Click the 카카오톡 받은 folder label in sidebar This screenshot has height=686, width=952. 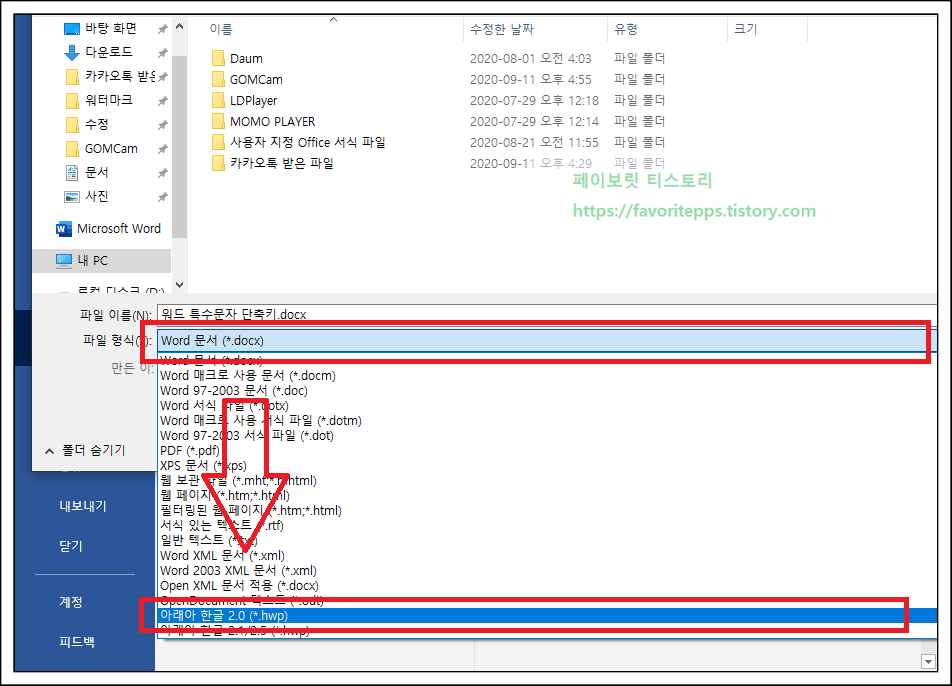[120, 76]
